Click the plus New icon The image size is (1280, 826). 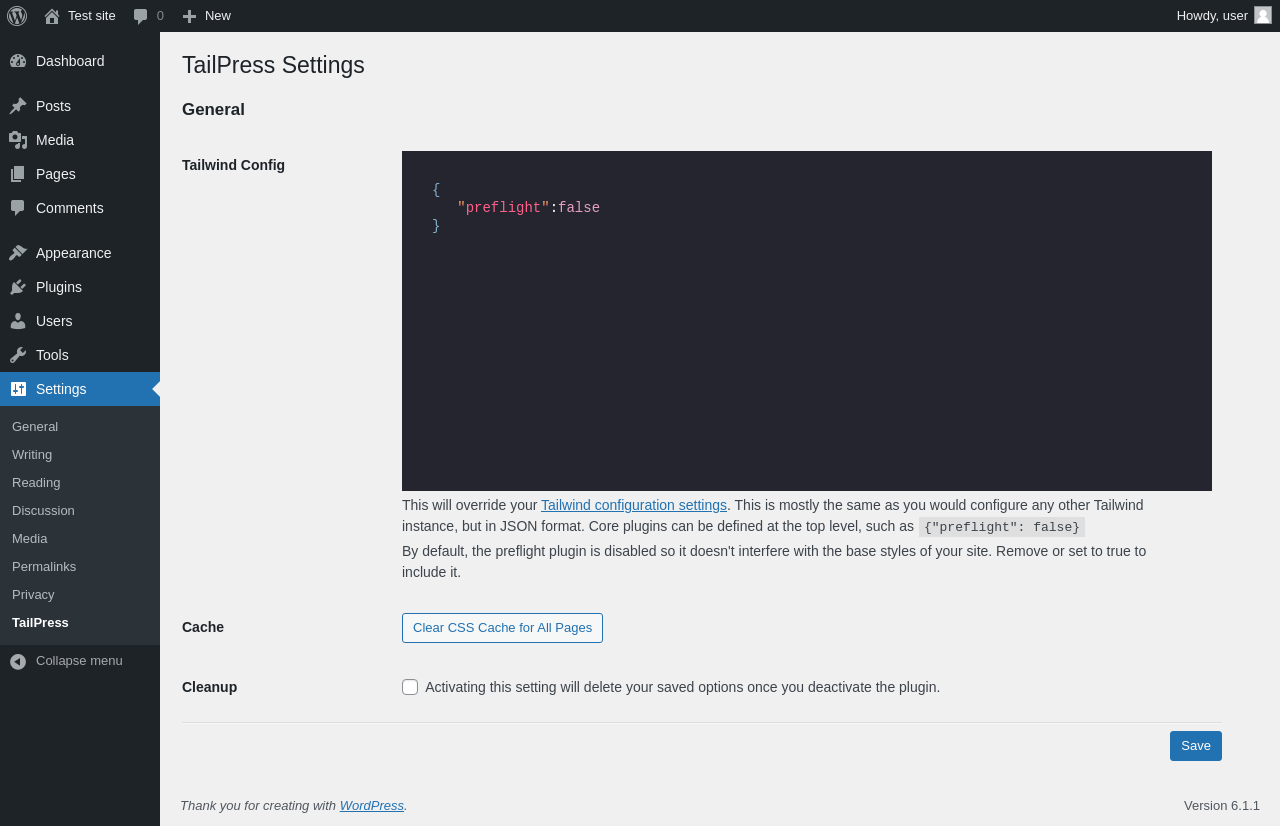[189, 16]
